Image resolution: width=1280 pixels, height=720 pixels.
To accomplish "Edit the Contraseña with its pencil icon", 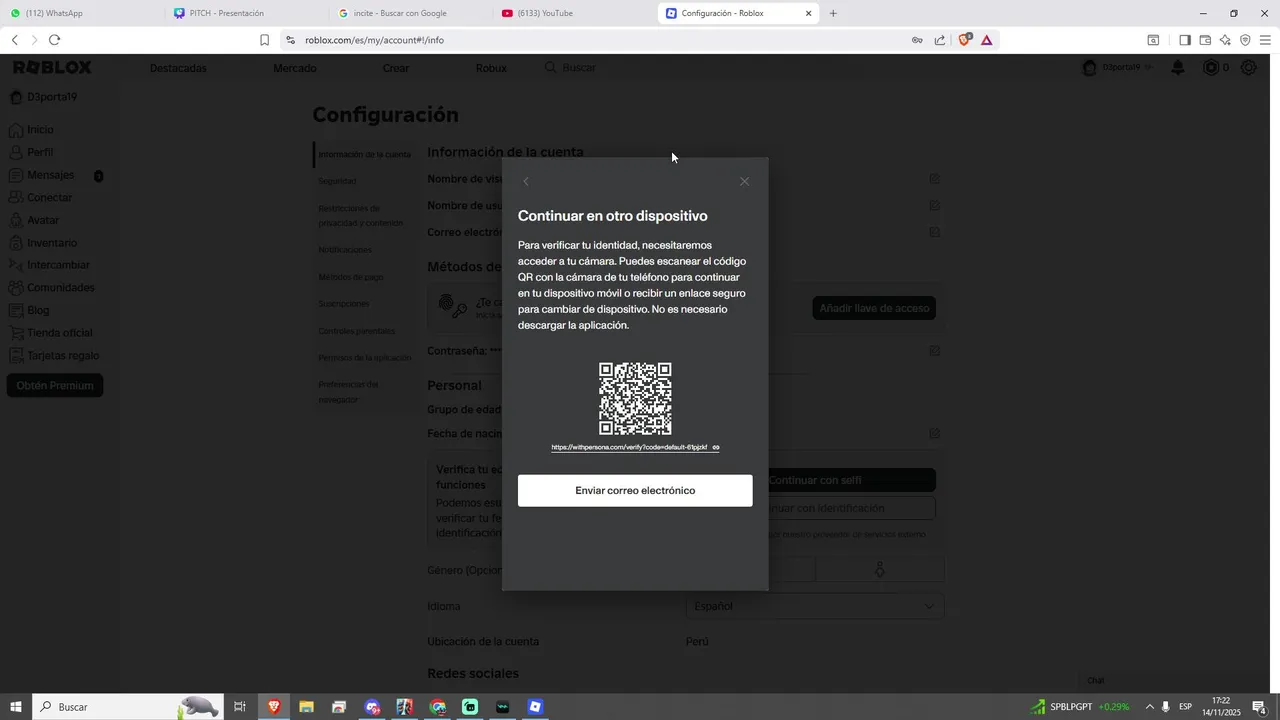I will 934,351.
